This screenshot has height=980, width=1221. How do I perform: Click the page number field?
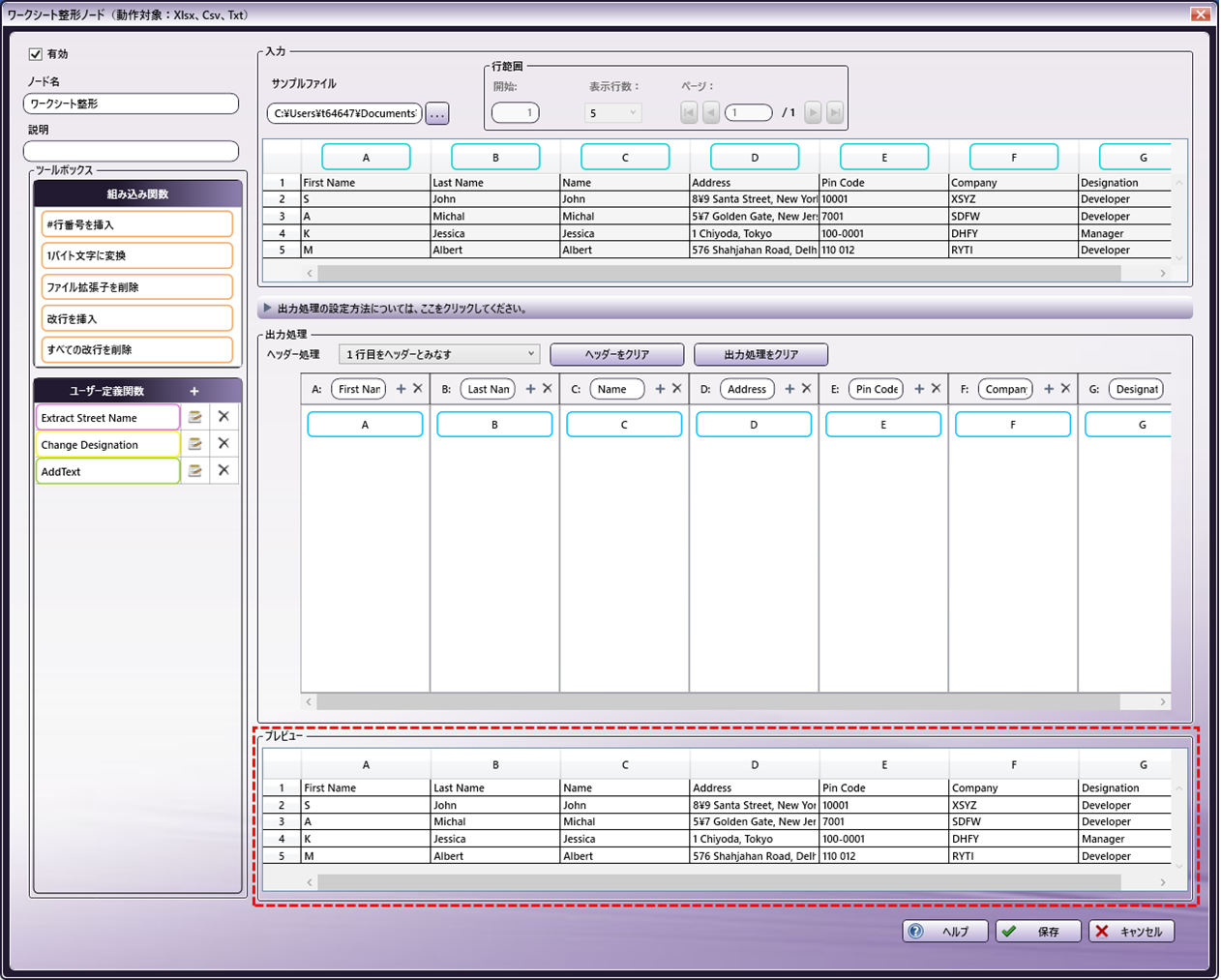749,113
